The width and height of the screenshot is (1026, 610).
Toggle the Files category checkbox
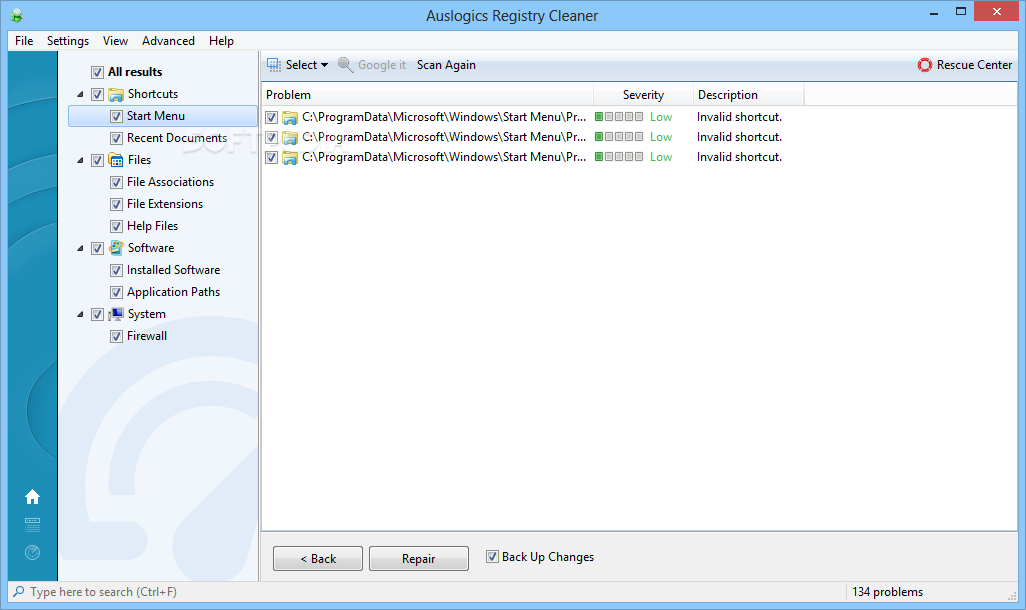point(97,160)
